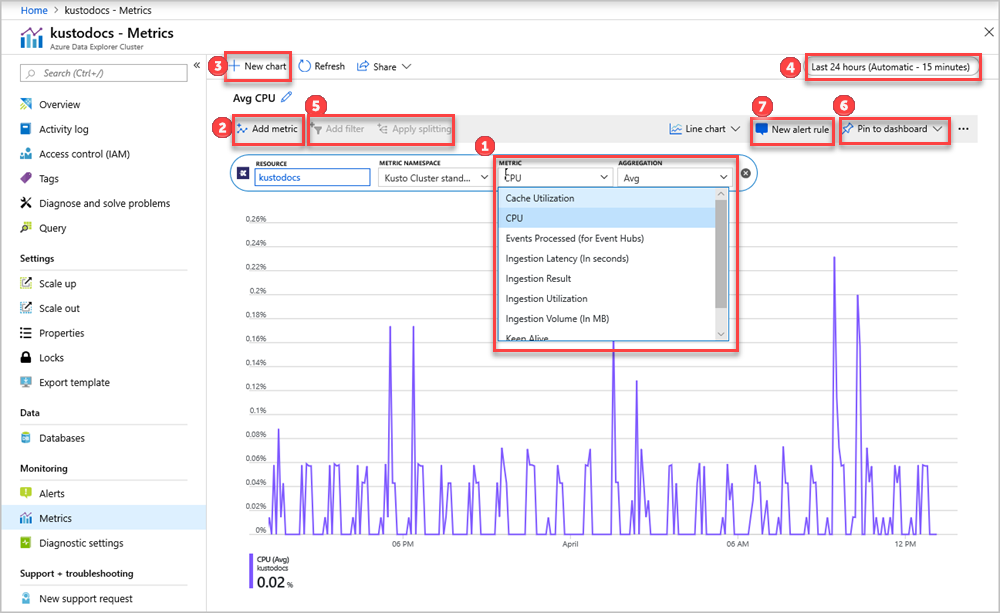The image size is (1000, 613).
Task: Create a New chart
Action: 258,66
